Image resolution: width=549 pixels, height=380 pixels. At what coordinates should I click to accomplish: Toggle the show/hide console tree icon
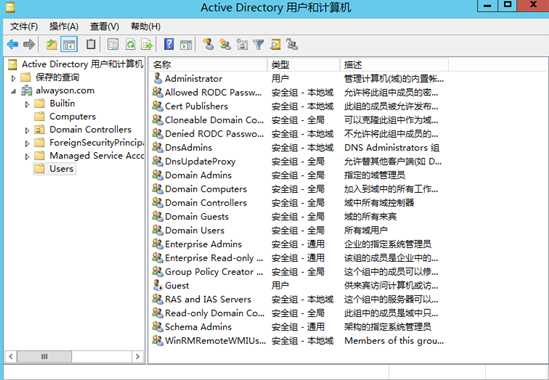(x=69, y=44)
